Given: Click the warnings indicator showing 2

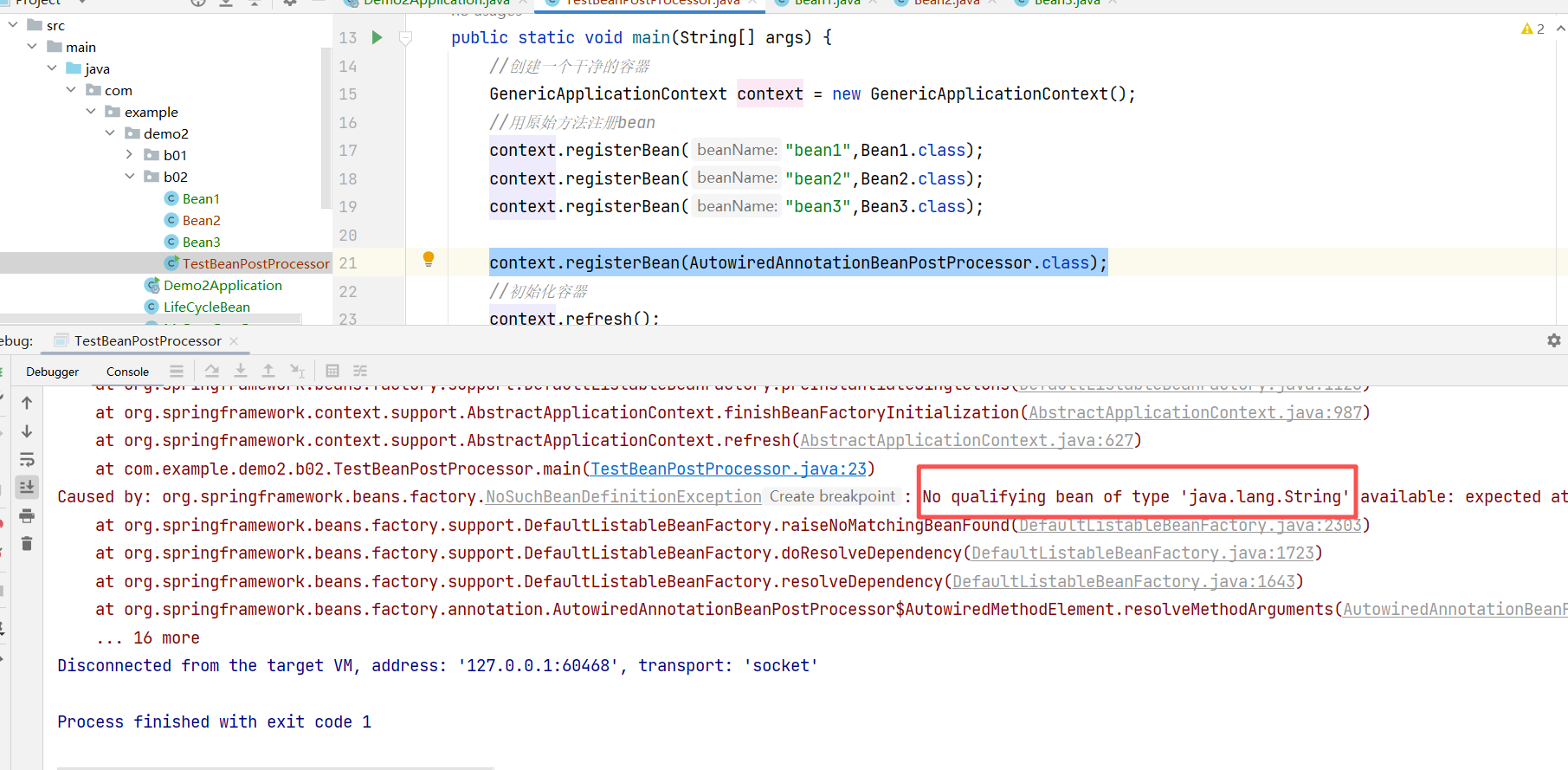Looking at the screenshot, I should pyautogui.click(x=1533, y=29).
